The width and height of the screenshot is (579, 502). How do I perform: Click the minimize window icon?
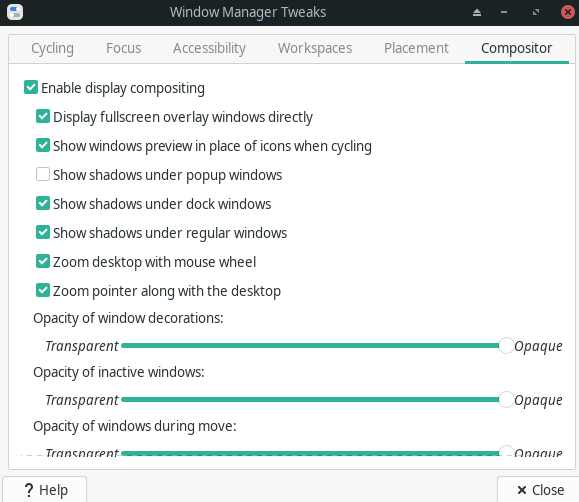[x=504, y=13]
